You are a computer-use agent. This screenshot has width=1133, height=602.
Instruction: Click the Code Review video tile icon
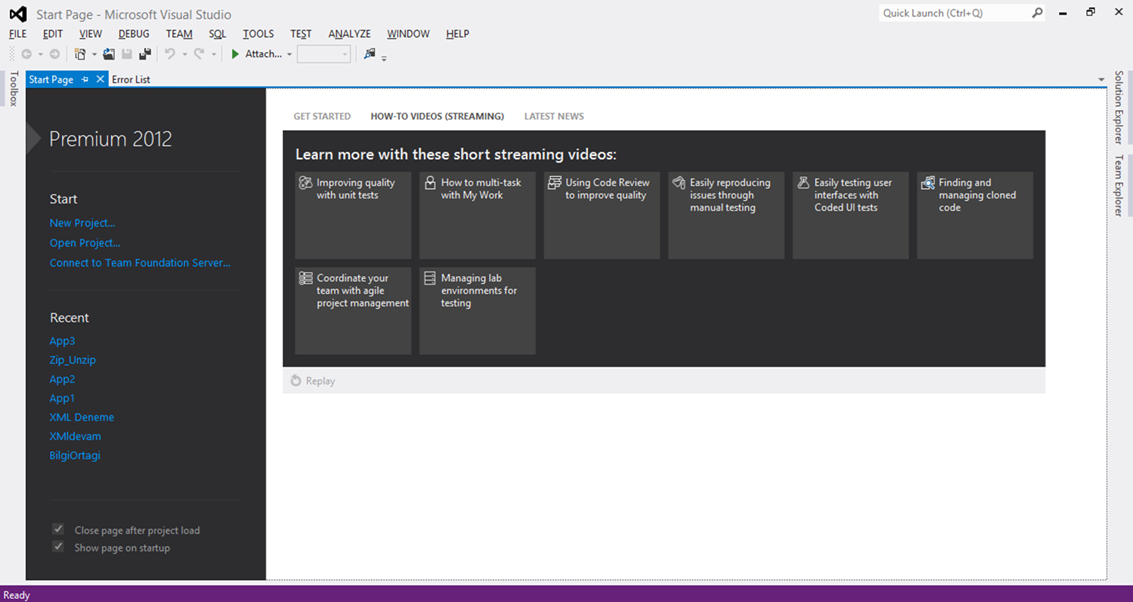pos(554,184)
